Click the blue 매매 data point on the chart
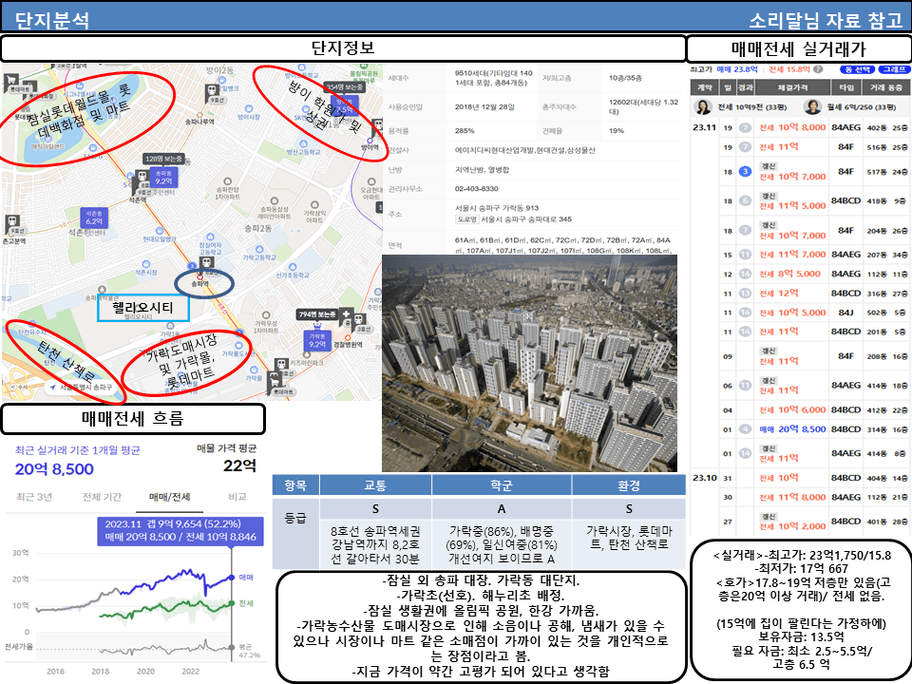Screen dimensions: 912x684 tap(232, 577)
